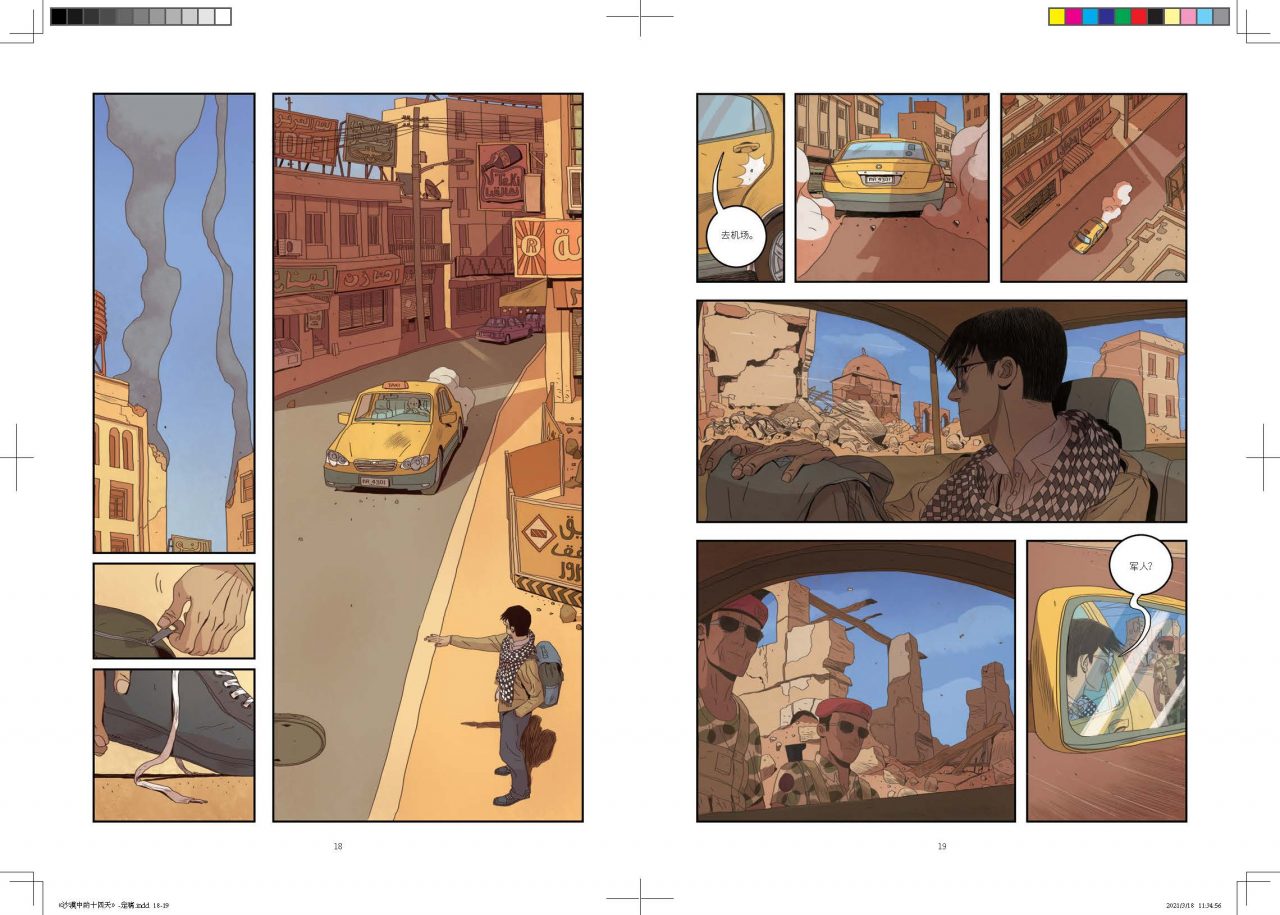Click page number 19
The image size is (1280, 915).
pos(941,846)
